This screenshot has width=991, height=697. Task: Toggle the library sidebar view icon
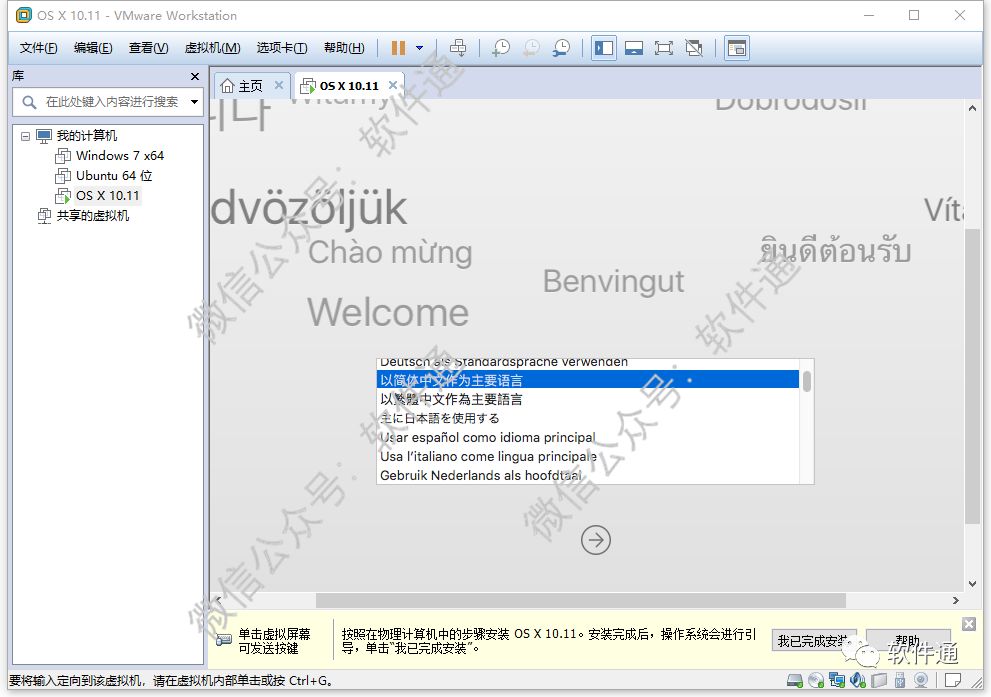coord(604,48)
